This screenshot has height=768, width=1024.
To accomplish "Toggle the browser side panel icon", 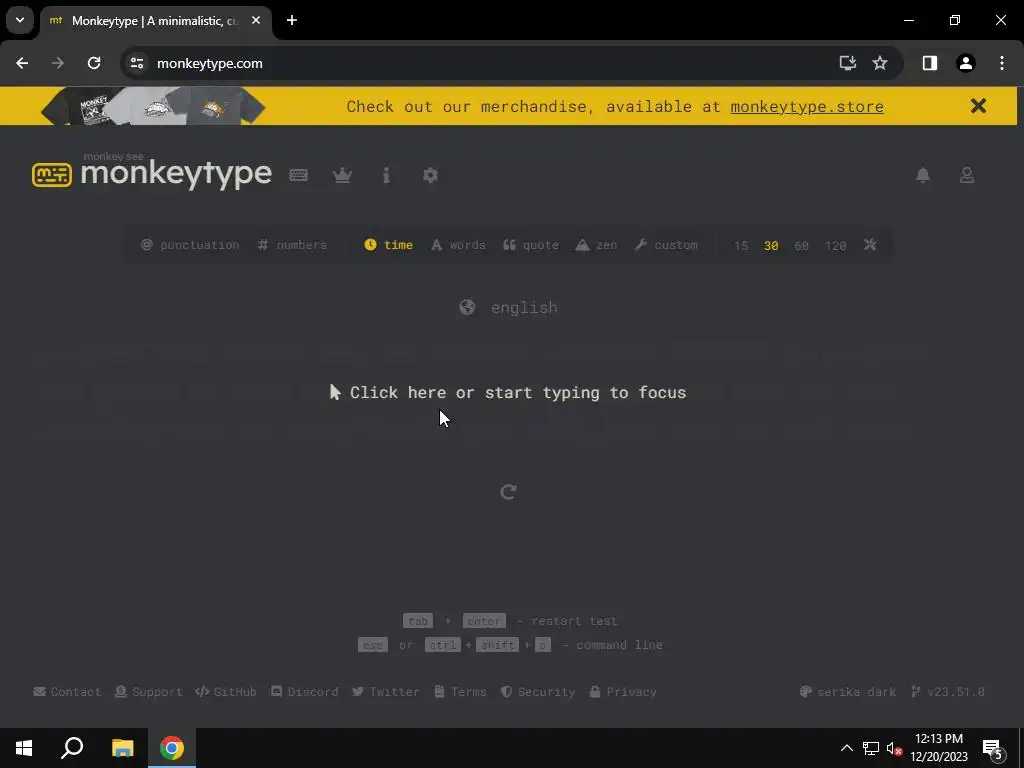I will coord(929,63).
